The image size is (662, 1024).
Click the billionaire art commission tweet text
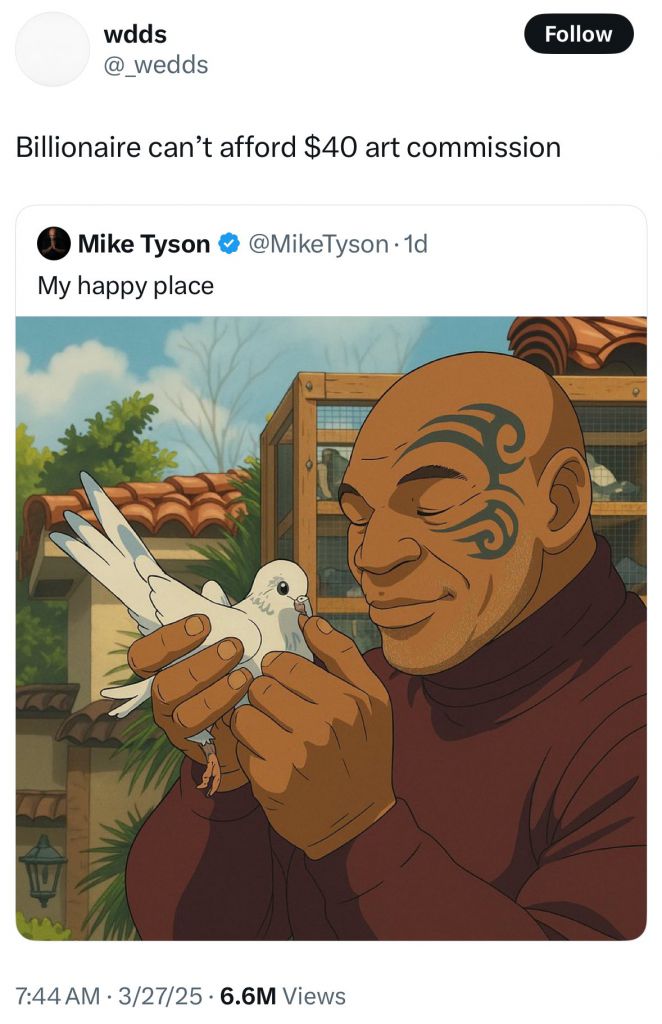tap(288, 147)
